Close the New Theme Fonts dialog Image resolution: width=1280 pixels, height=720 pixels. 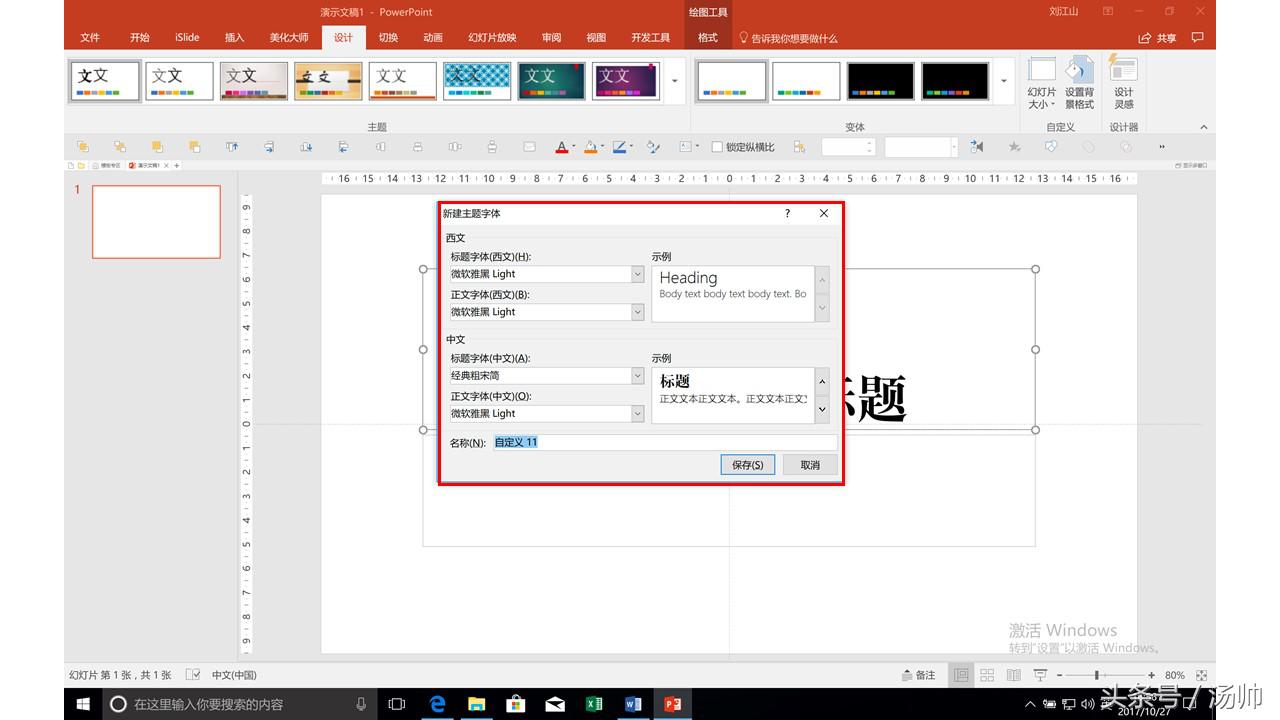pos(824,213)
